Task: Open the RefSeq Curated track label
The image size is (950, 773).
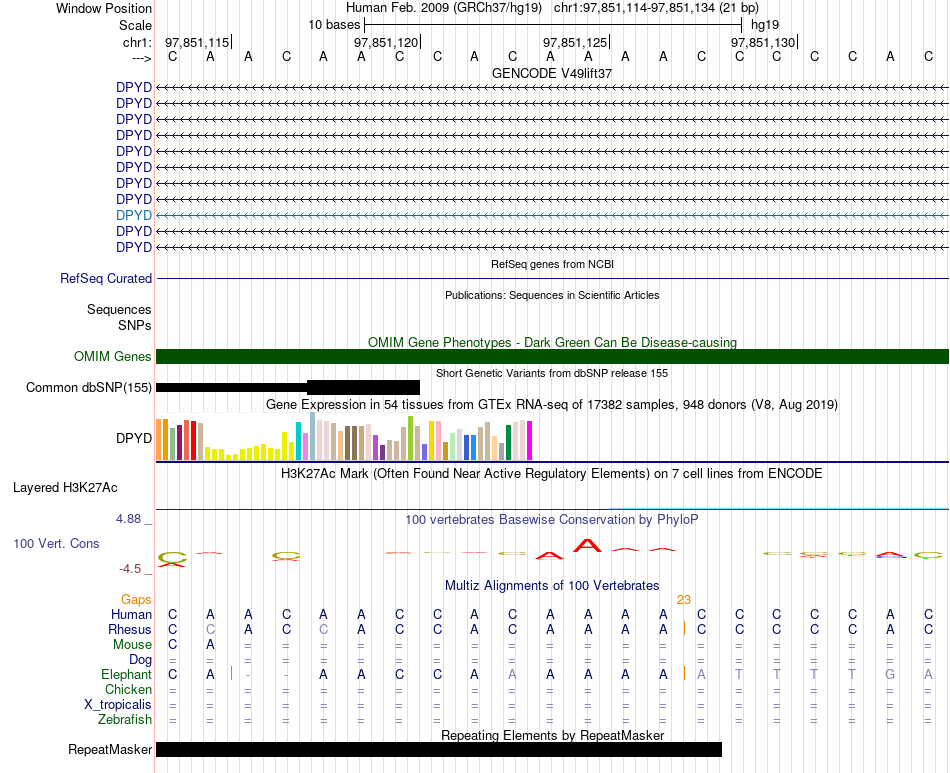Action: tap(106, 279)
